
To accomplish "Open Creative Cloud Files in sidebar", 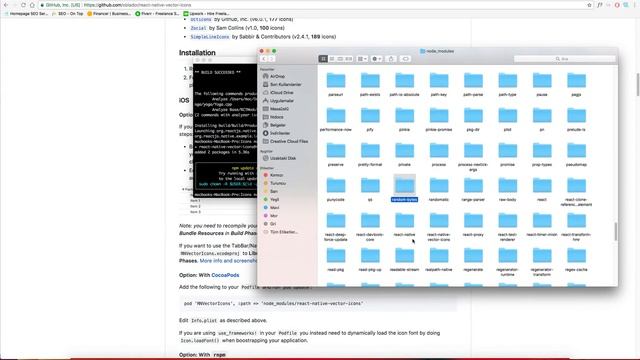I will tap(285, 141).
